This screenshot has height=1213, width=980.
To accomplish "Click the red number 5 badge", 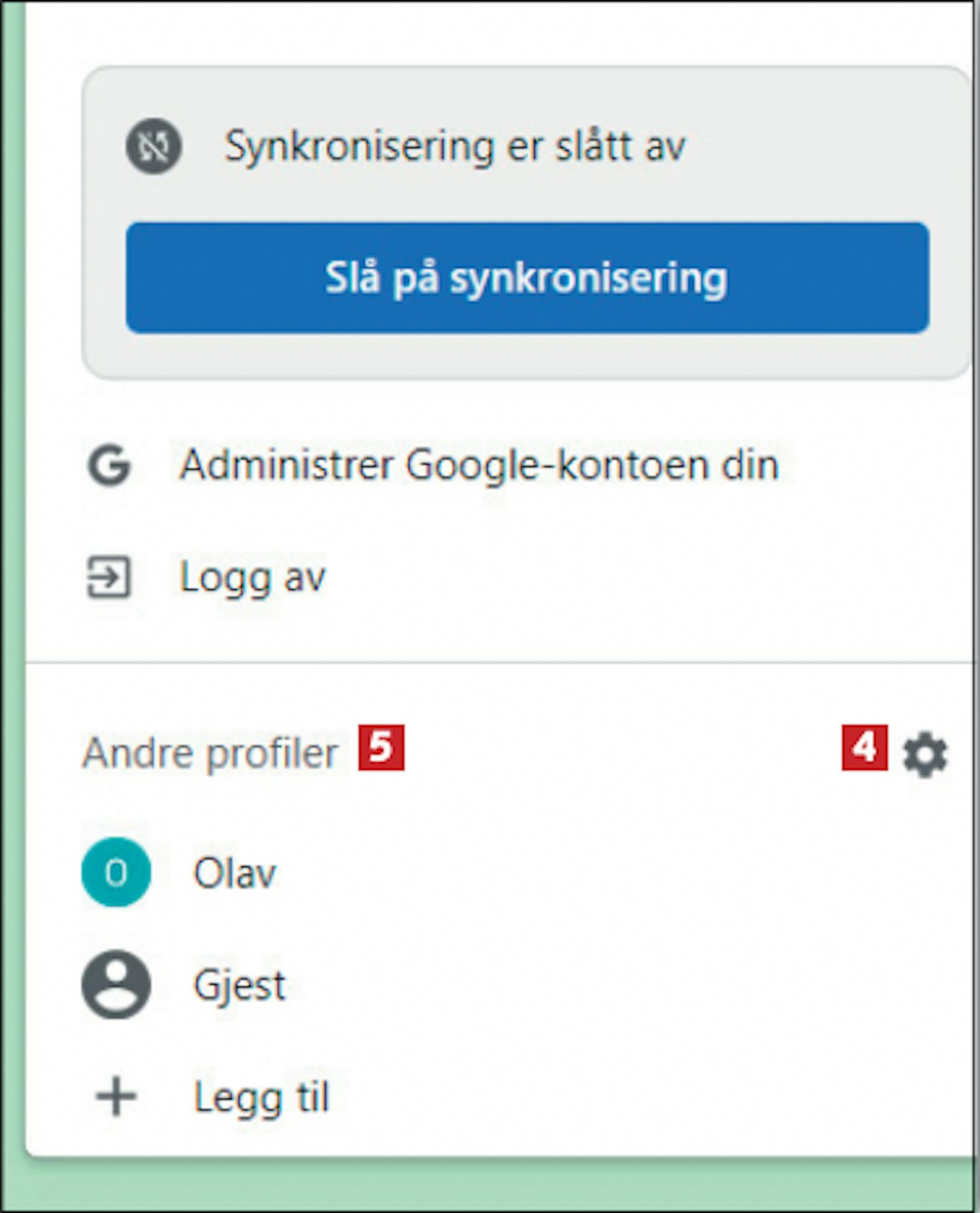I will pos(381,747).
